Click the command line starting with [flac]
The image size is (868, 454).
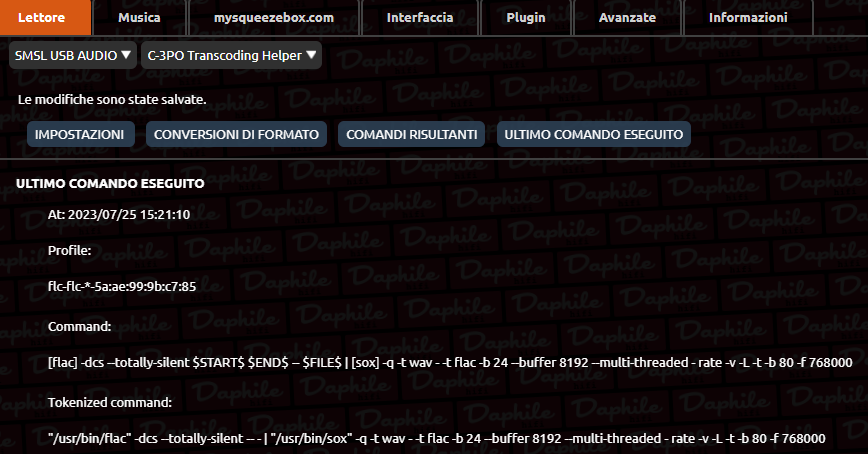pyautogui.click(x=450, y=363)
